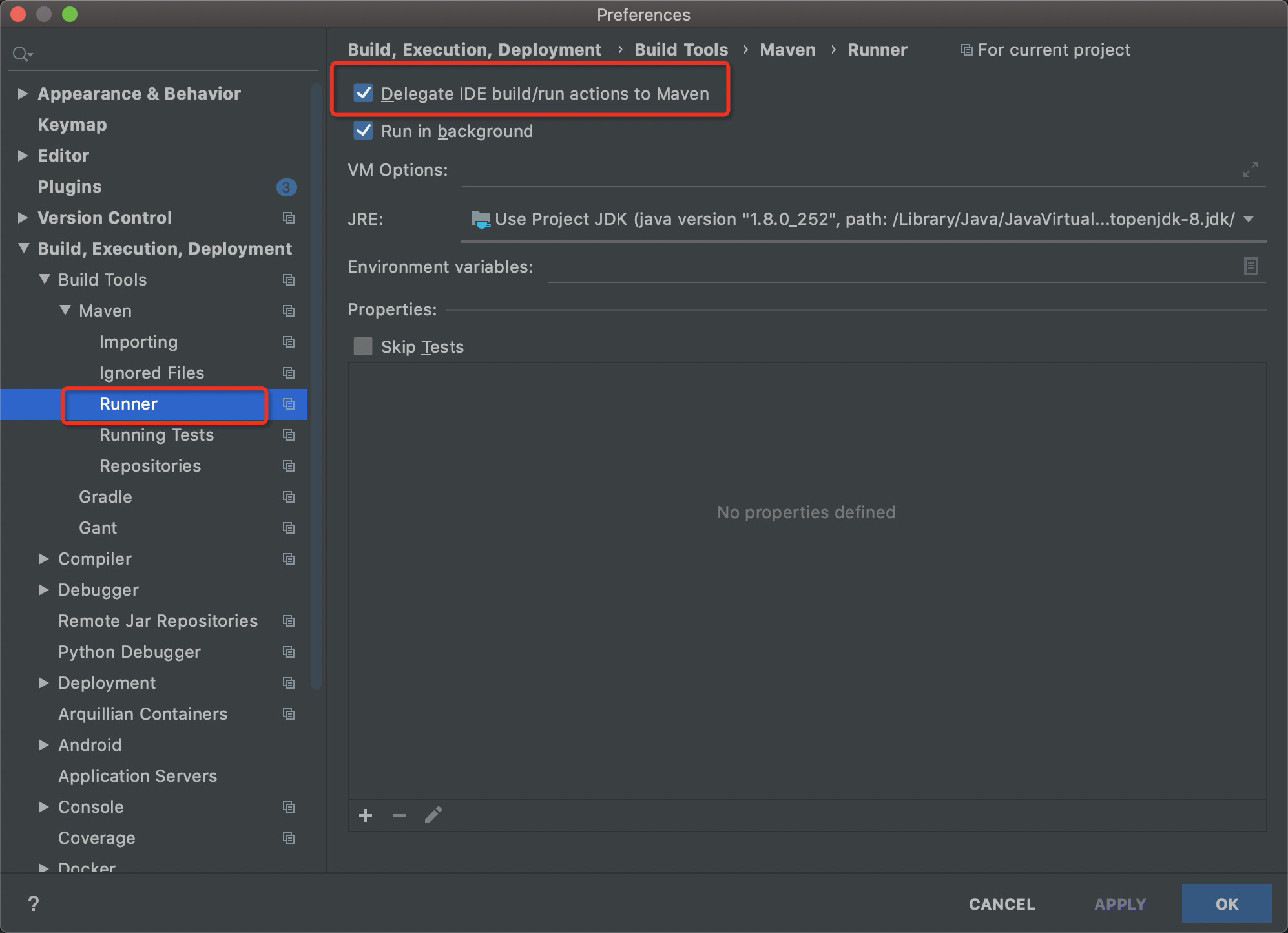Viewport: 1288px width, 933px height.
Task: Collapse the Maven tree node
Action: [65, 310]
